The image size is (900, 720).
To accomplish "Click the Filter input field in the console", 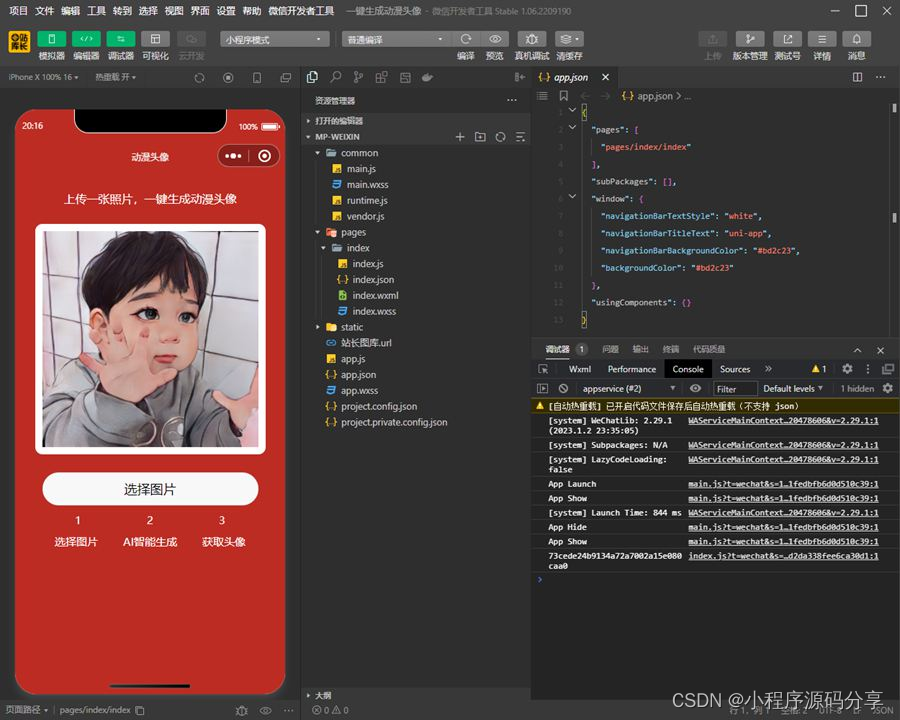I will (x=735, y=388).
